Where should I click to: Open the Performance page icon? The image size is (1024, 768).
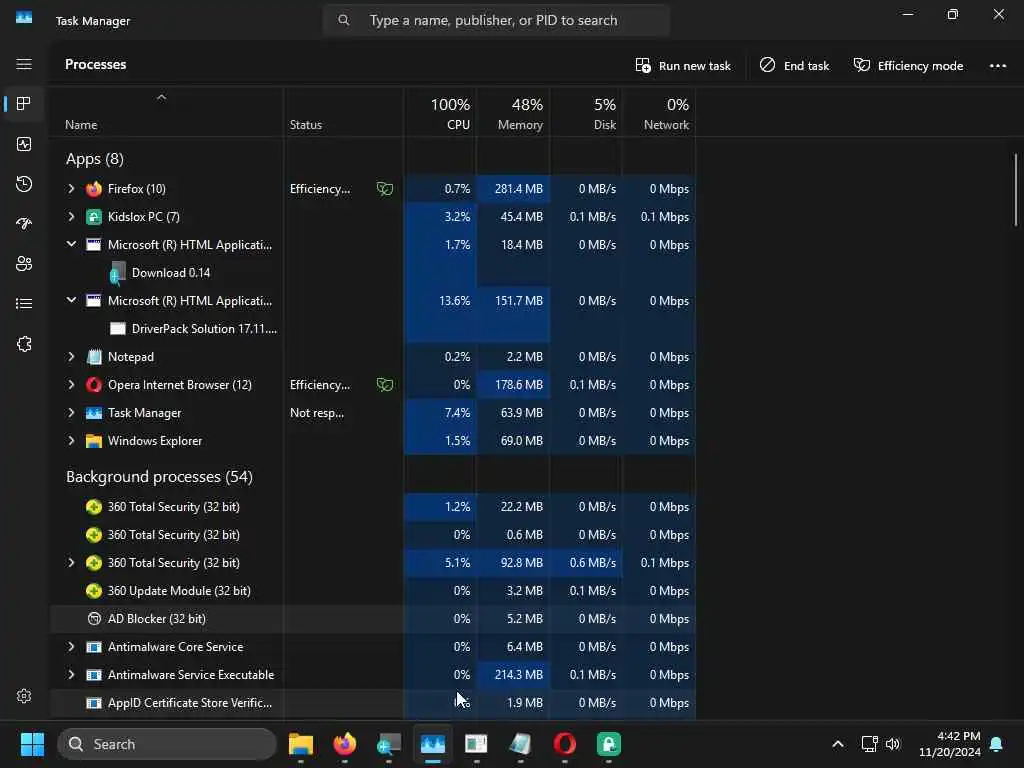click(x=24, y=144)
